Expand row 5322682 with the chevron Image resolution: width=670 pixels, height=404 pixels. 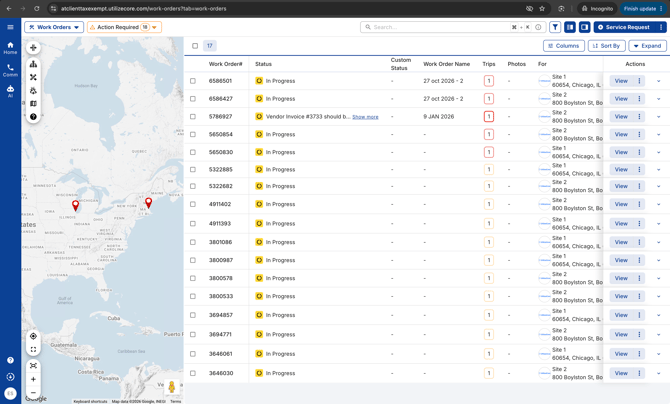pyautogui.click(x=658, y=186)
